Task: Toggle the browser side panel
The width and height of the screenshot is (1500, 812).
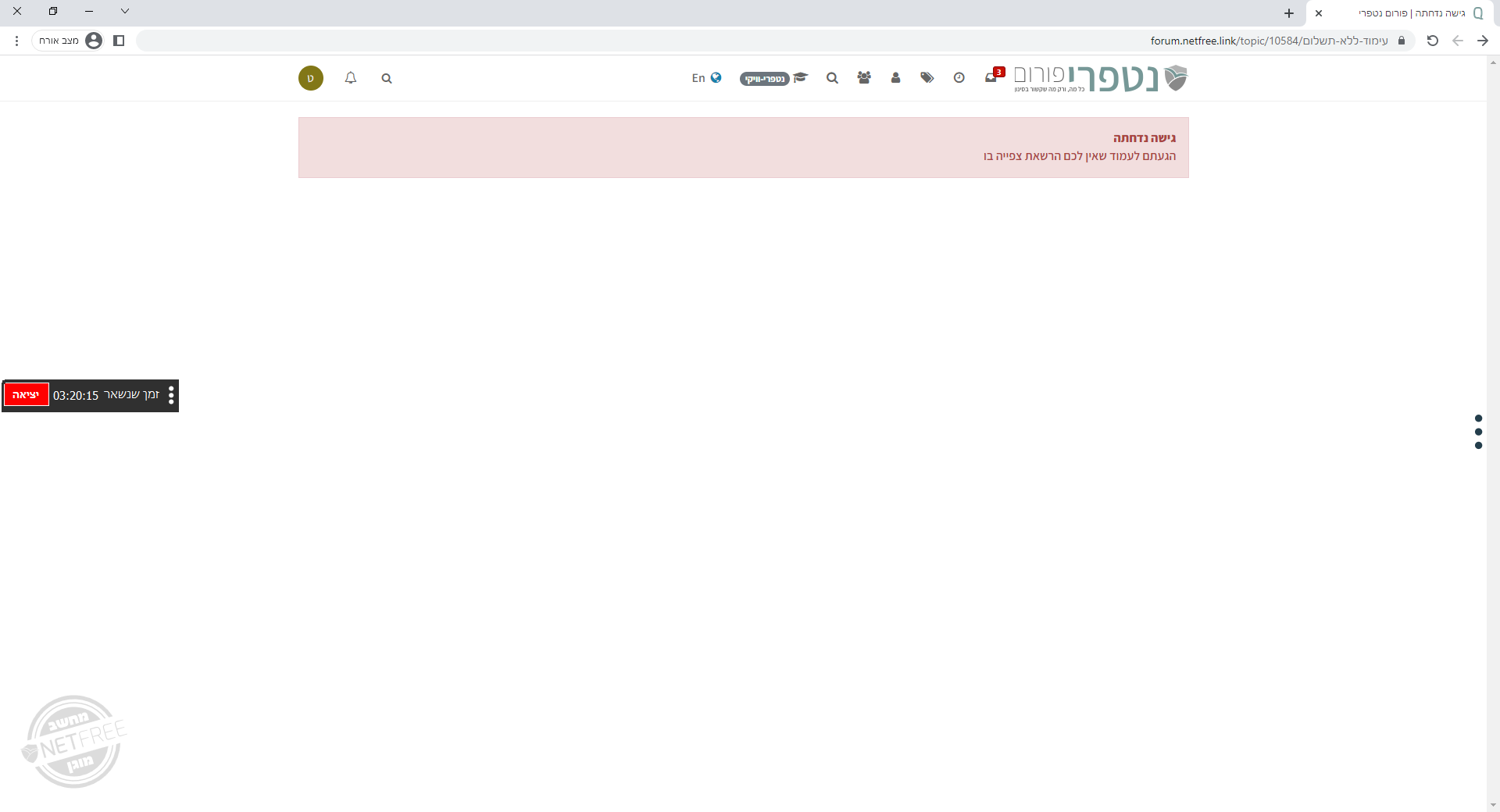Action: tap(119, 41)
